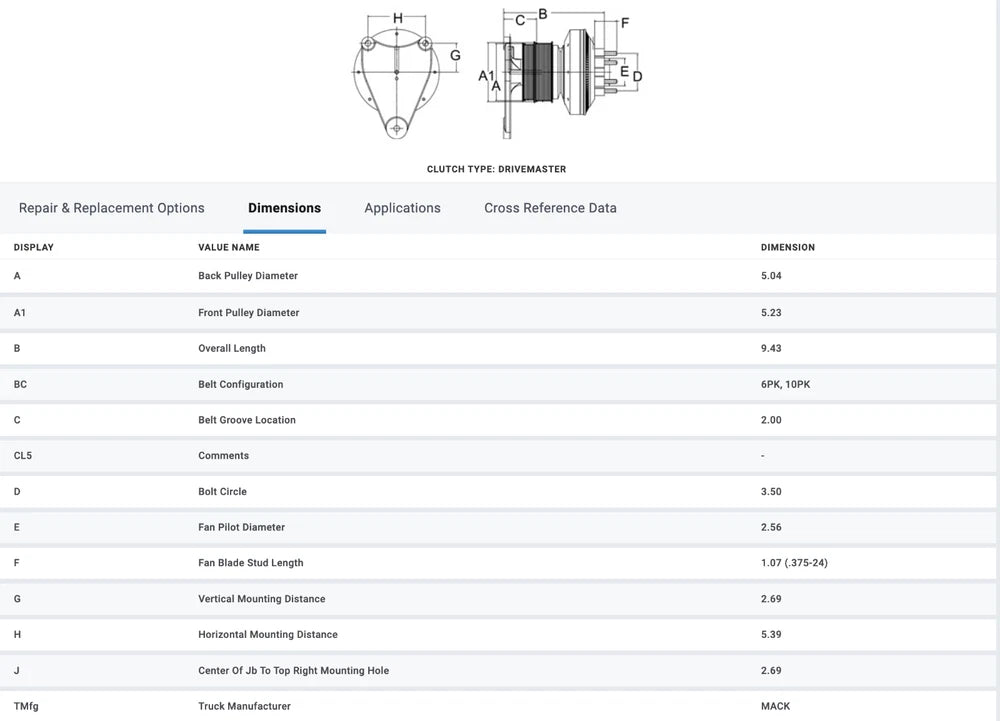Select the Belt Groove Location row
The width and height of the screenshot is (1000, 721).
tap(247, 420)
